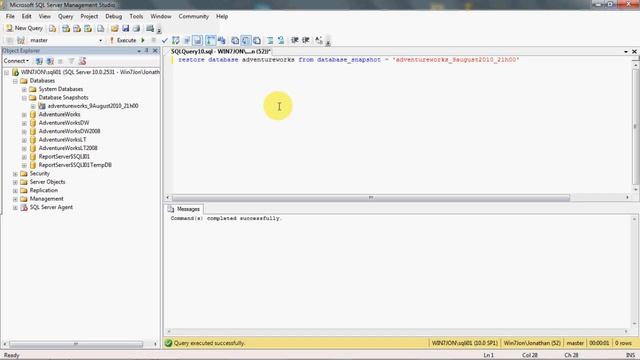Uncomment the selected lines
The image size is (640, 360).
281,40
